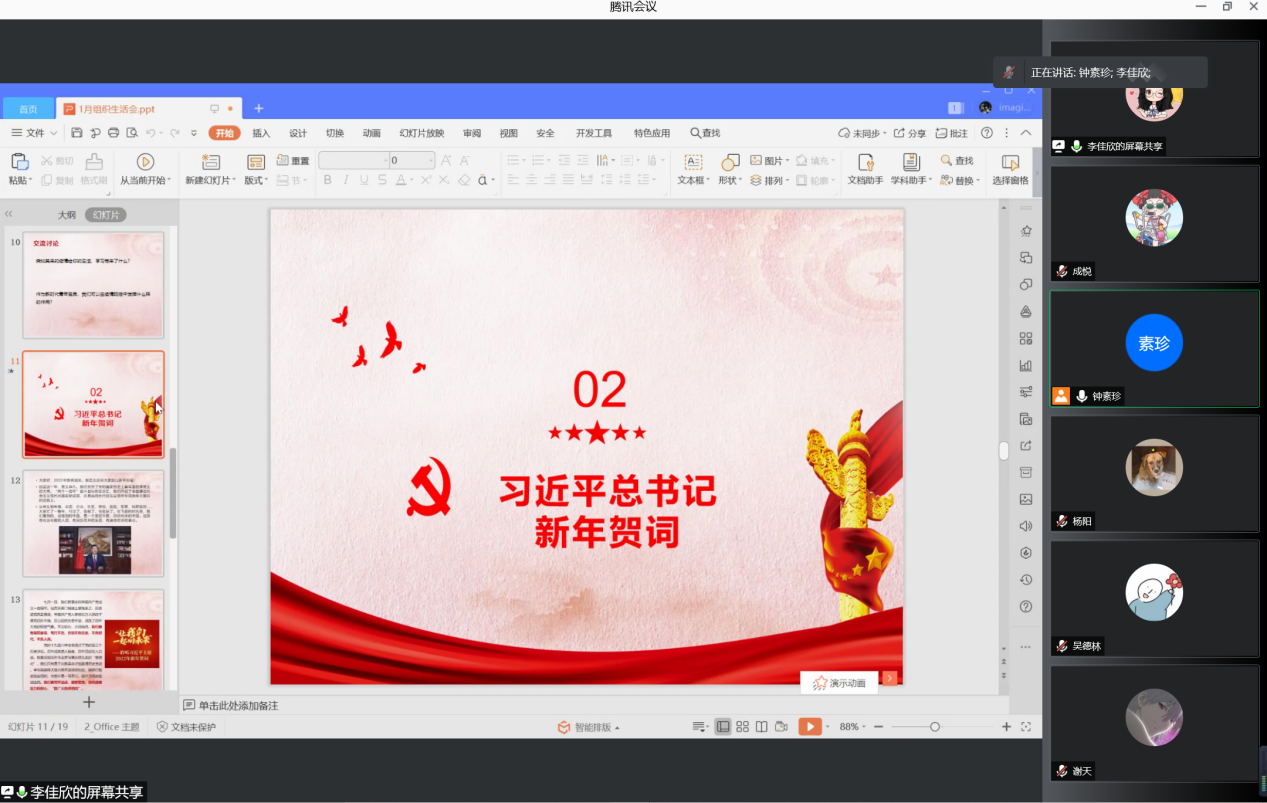Toggle normal view in status bar
The height and width of the screenshot is (803, 1267).
pyautogui.click(x=723, y=727)
